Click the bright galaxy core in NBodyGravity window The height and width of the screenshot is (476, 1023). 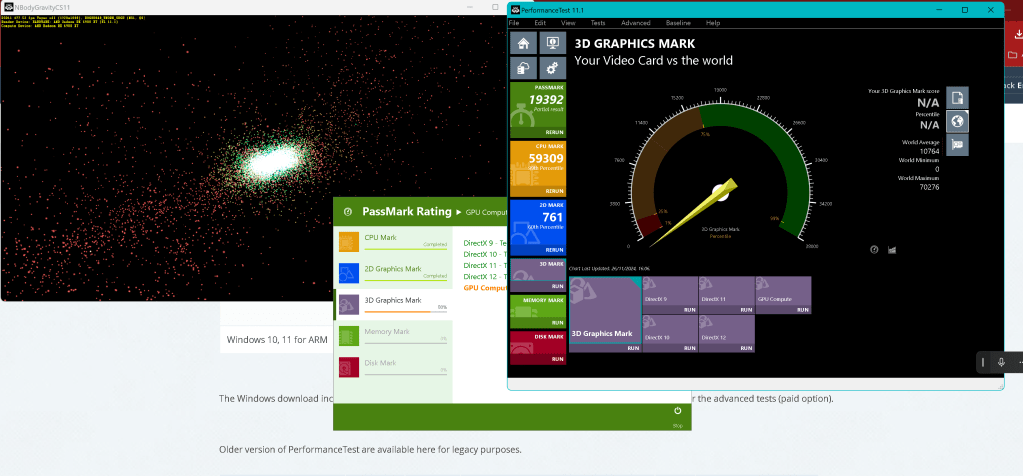pyautogui.click(x=272, y=158)
